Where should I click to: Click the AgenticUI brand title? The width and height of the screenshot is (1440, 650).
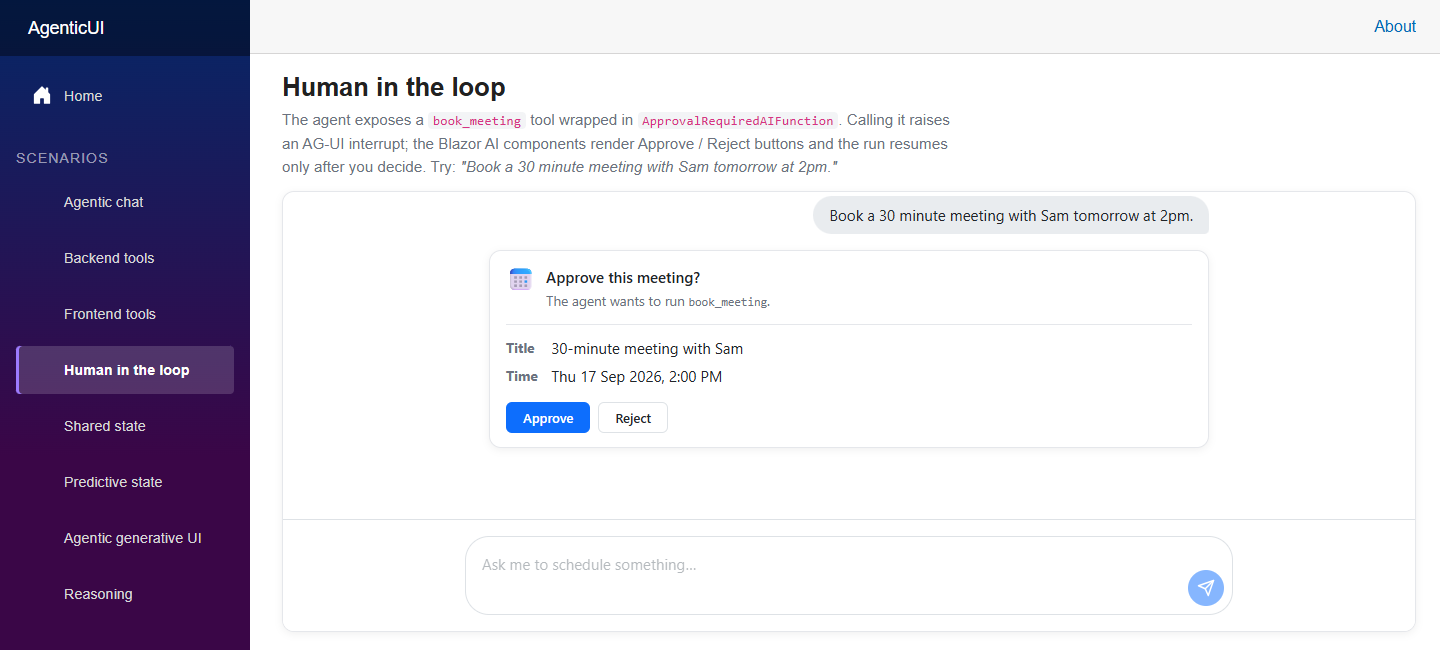(66, 28)
